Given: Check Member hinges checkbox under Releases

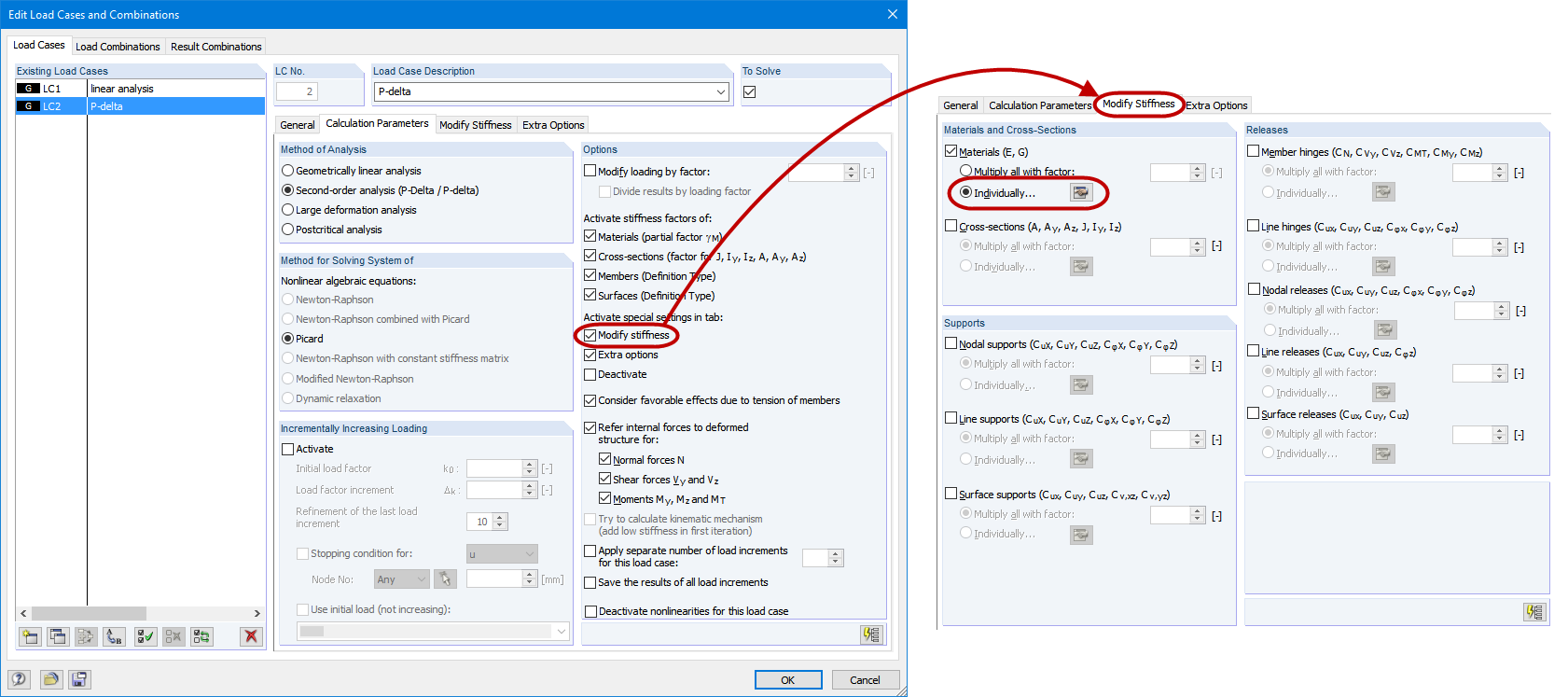Looking at the screenshot, I should pos(1254,151).
